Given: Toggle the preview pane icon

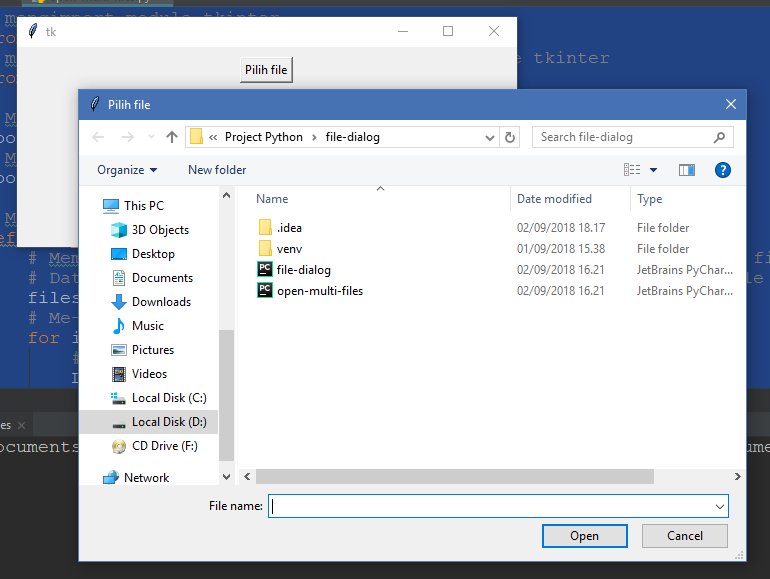Looking at the screenshot, I should coord(687,170).
